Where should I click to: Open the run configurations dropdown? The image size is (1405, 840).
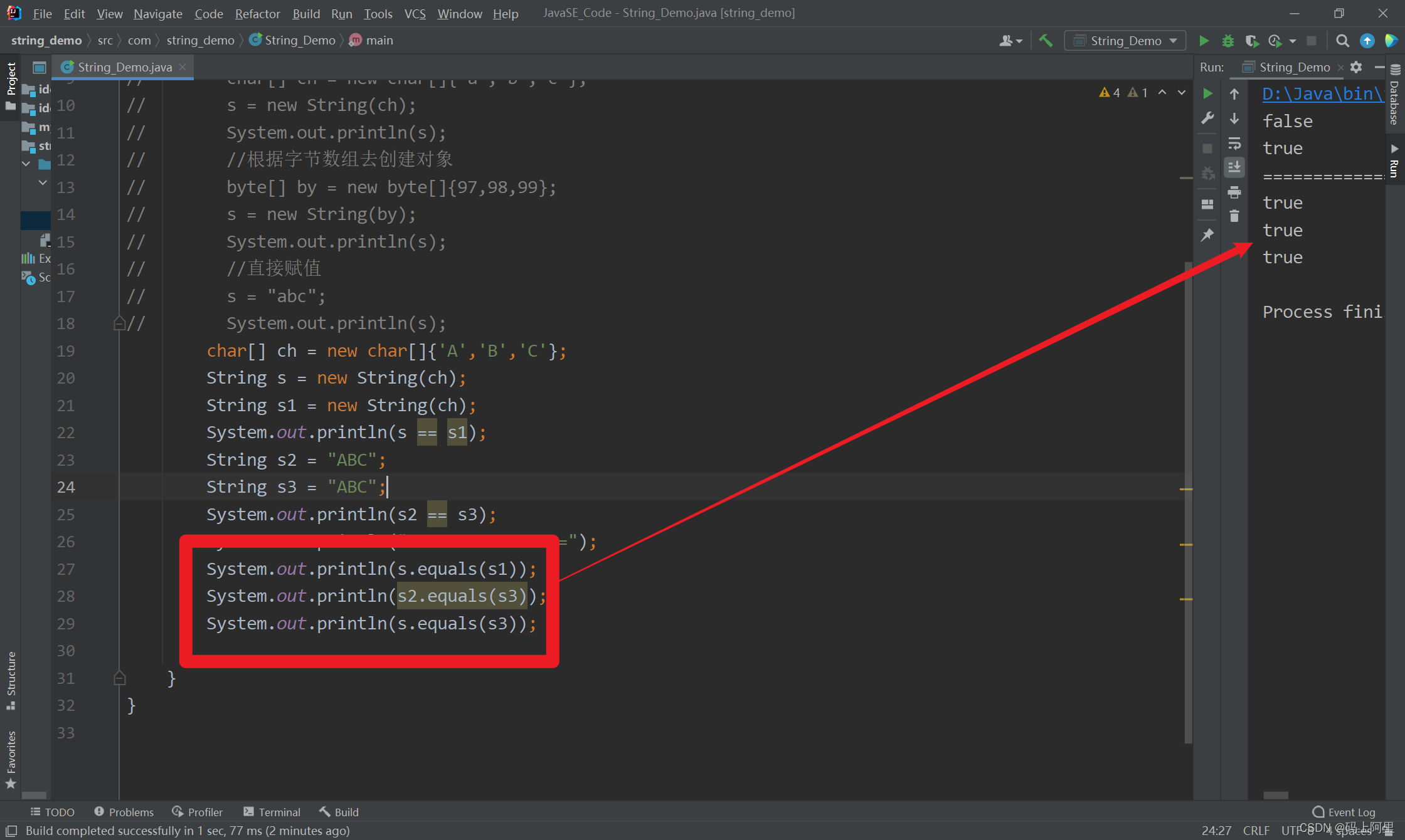click(1125, 40)
